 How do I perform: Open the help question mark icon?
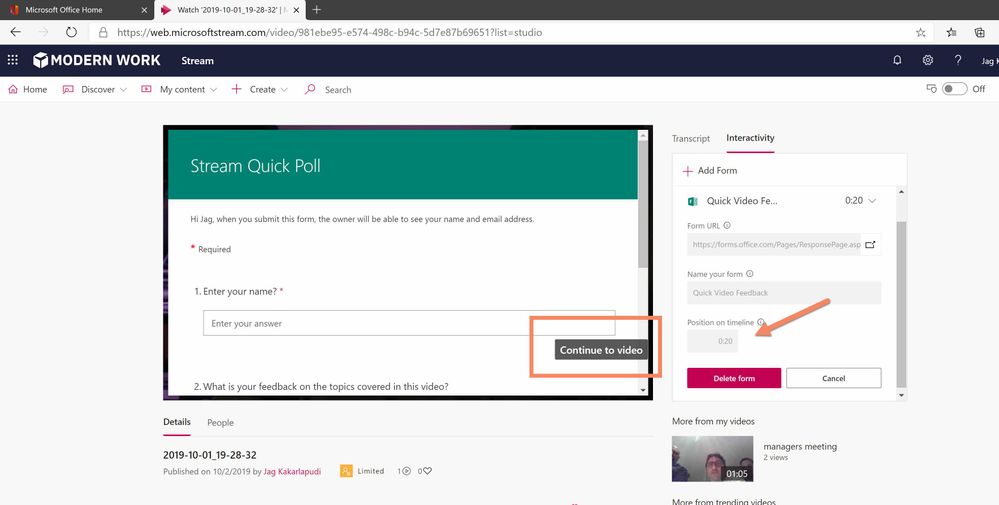[x=958, y=60]
